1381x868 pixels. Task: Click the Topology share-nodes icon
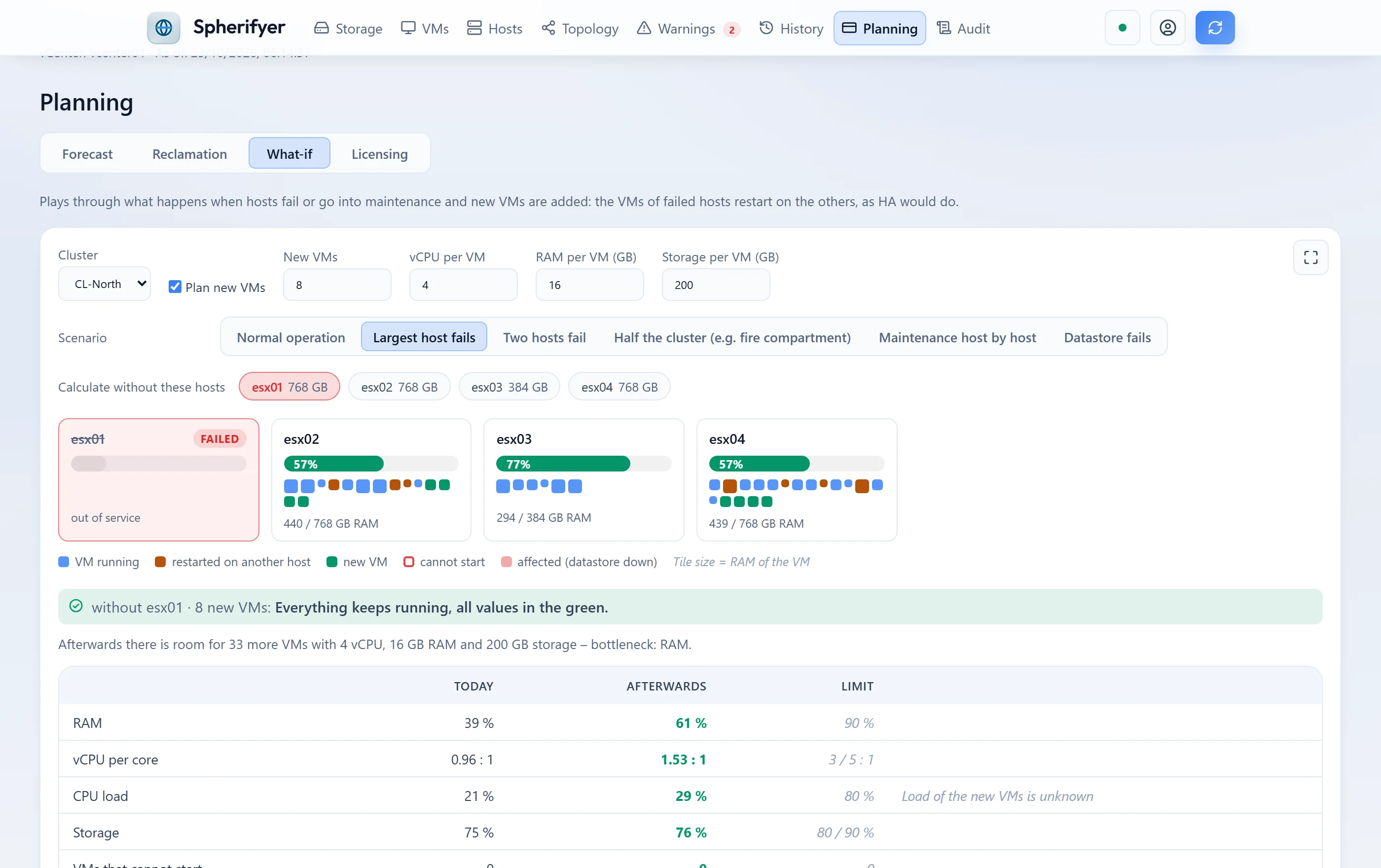pos(548,28)
